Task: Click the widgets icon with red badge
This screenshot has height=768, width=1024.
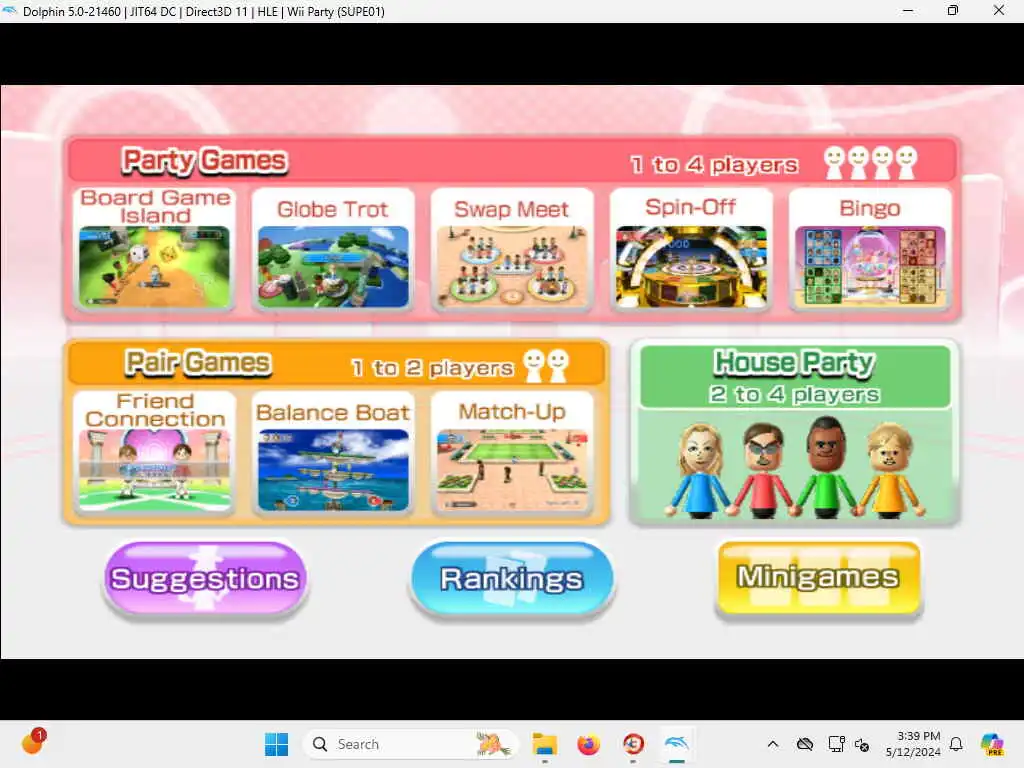Action: [x=33, y=743]
